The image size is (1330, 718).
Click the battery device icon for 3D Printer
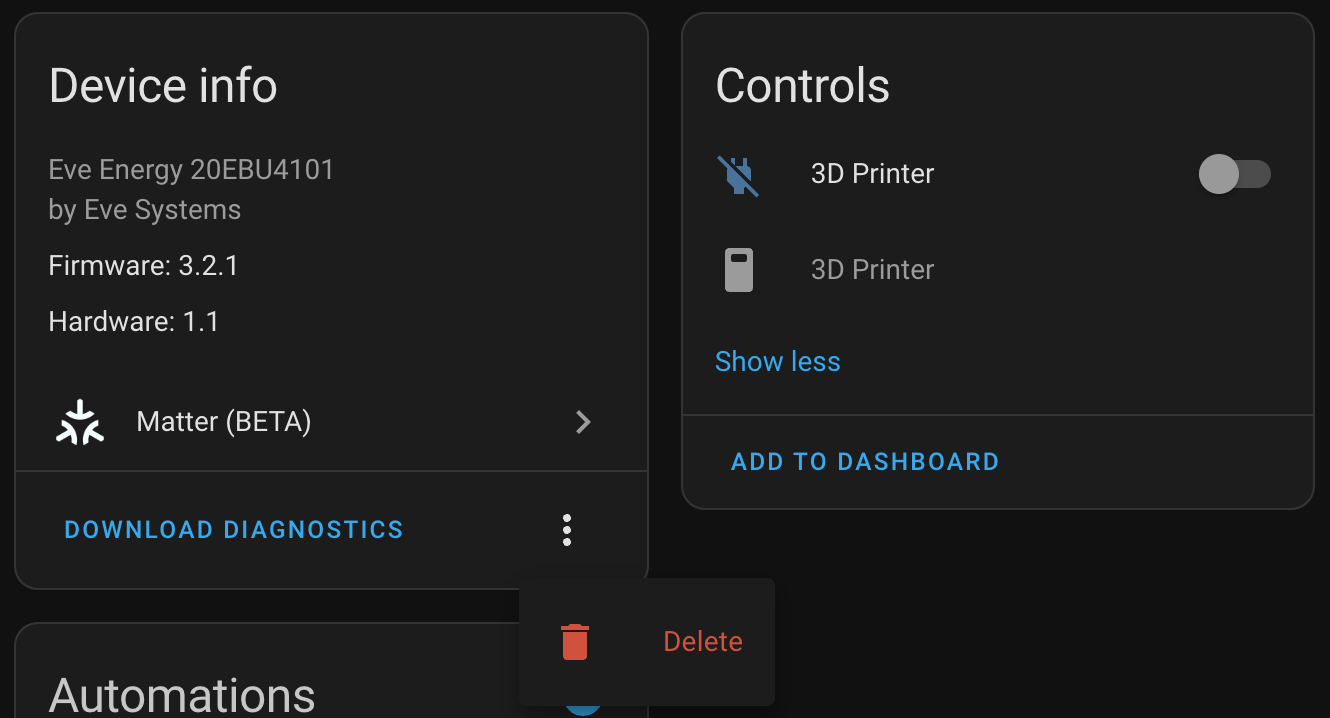[737, 268]
